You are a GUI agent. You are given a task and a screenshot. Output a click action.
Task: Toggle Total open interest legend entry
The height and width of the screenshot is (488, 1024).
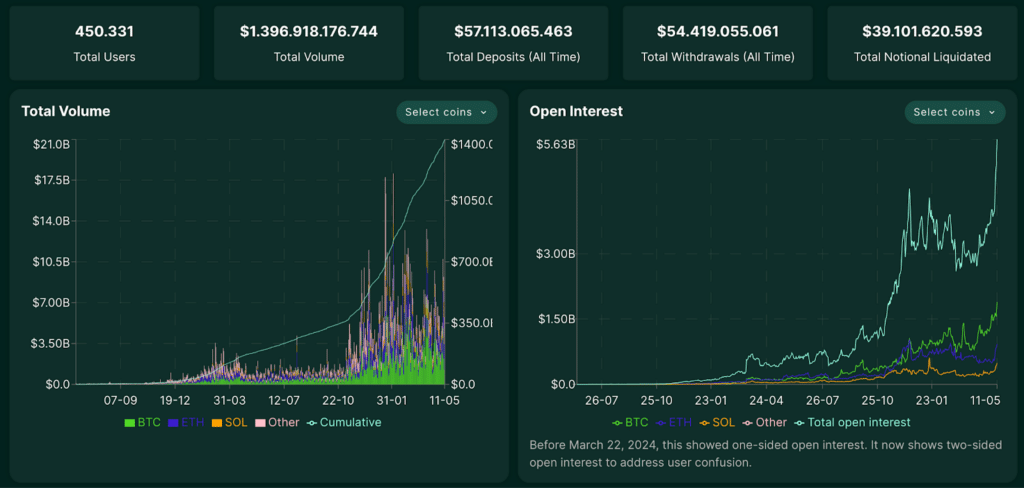click(852, 423)
